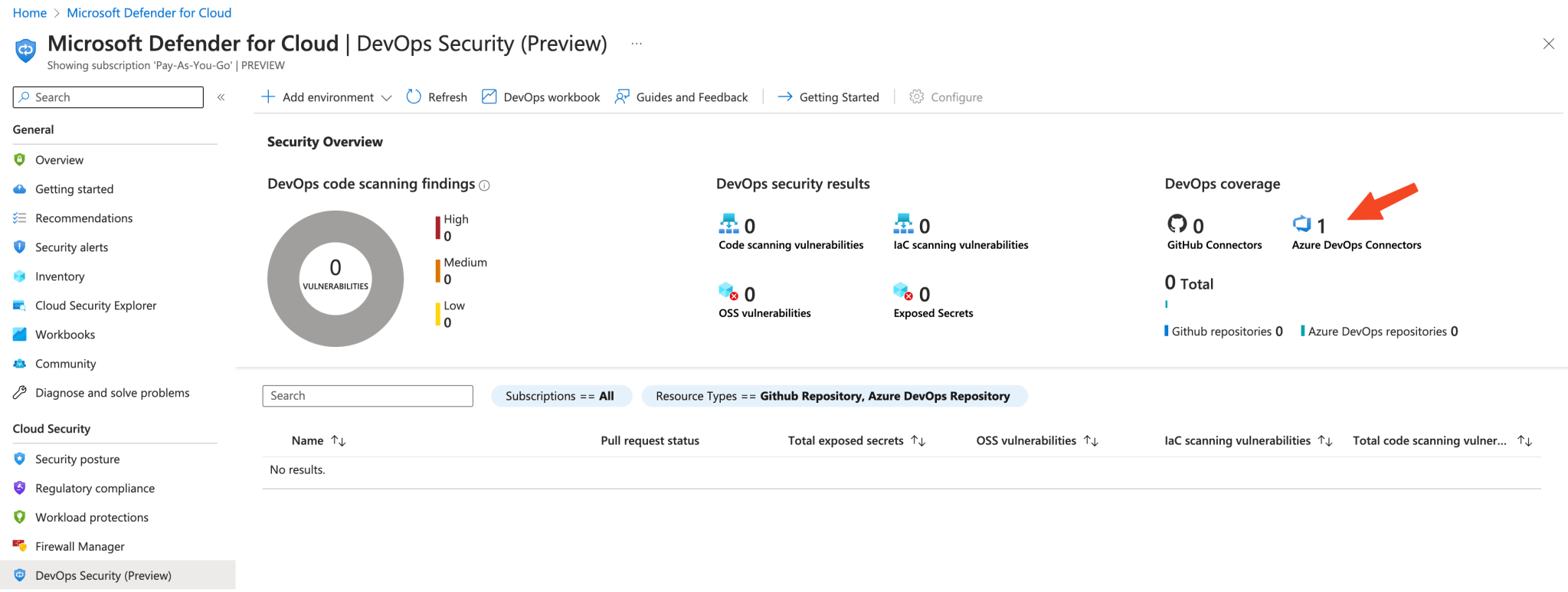Click the Configure gear icon
This screenshot has width=1568, height=592.
916,96
